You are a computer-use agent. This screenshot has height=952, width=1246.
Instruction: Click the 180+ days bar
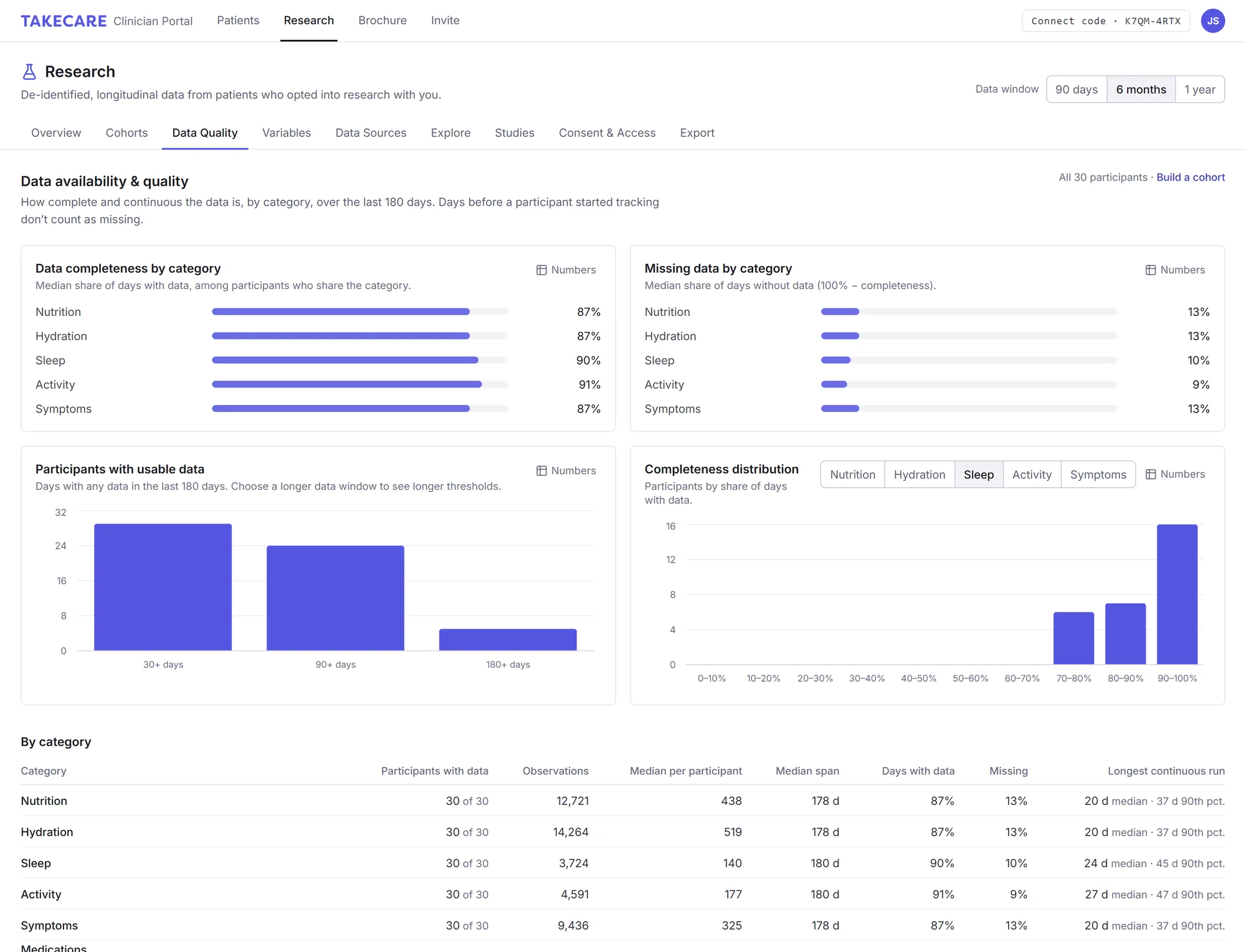pos(508,640)
